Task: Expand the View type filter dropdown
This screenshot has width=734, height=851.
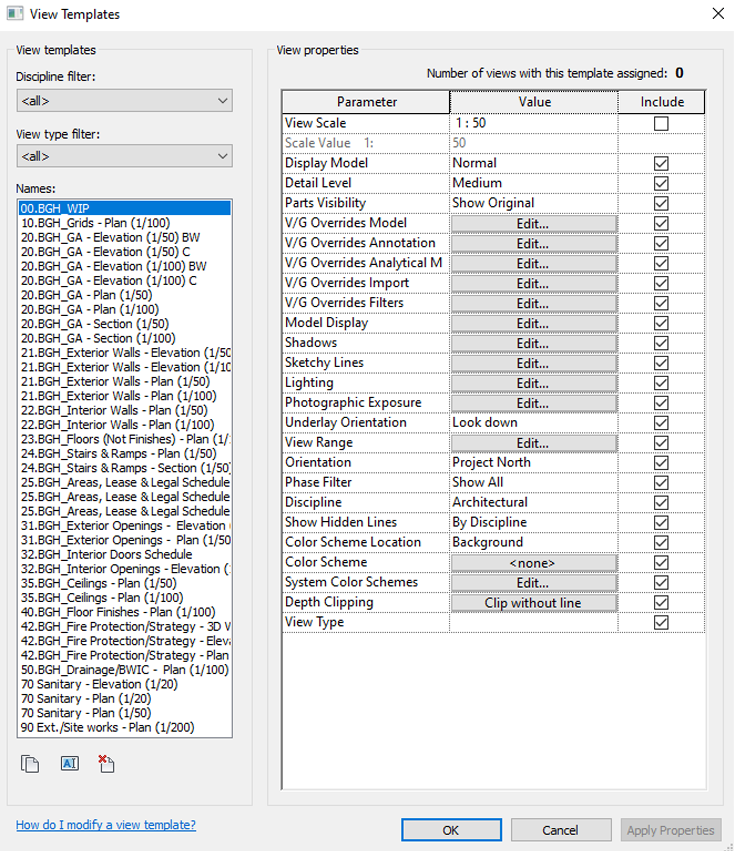Action: click(x=124, y=156)
